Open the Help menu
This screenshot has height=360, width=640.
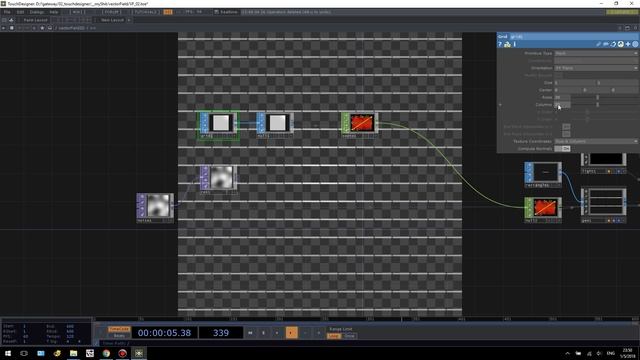(x=53, y=12)
